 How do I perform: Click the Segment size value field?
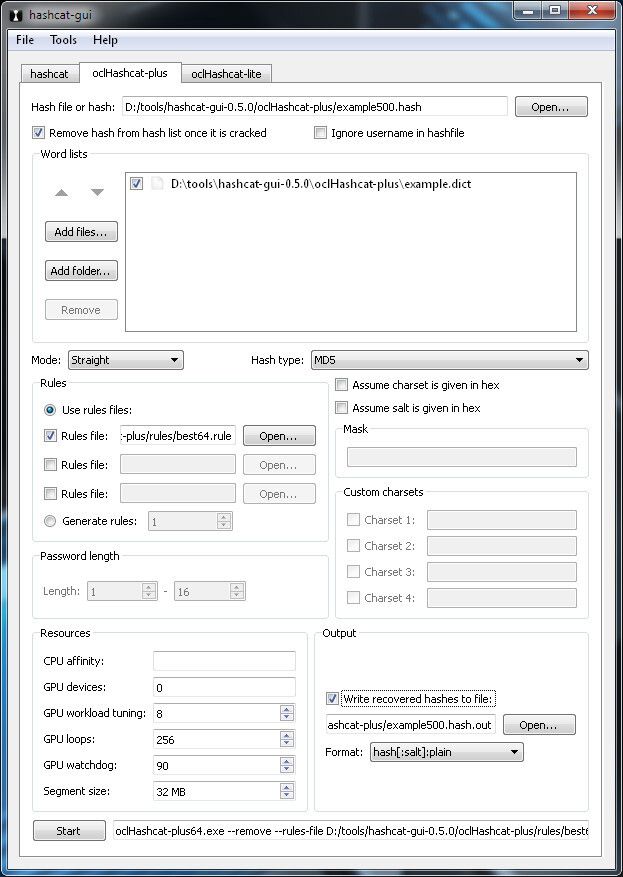click(217, 791)
